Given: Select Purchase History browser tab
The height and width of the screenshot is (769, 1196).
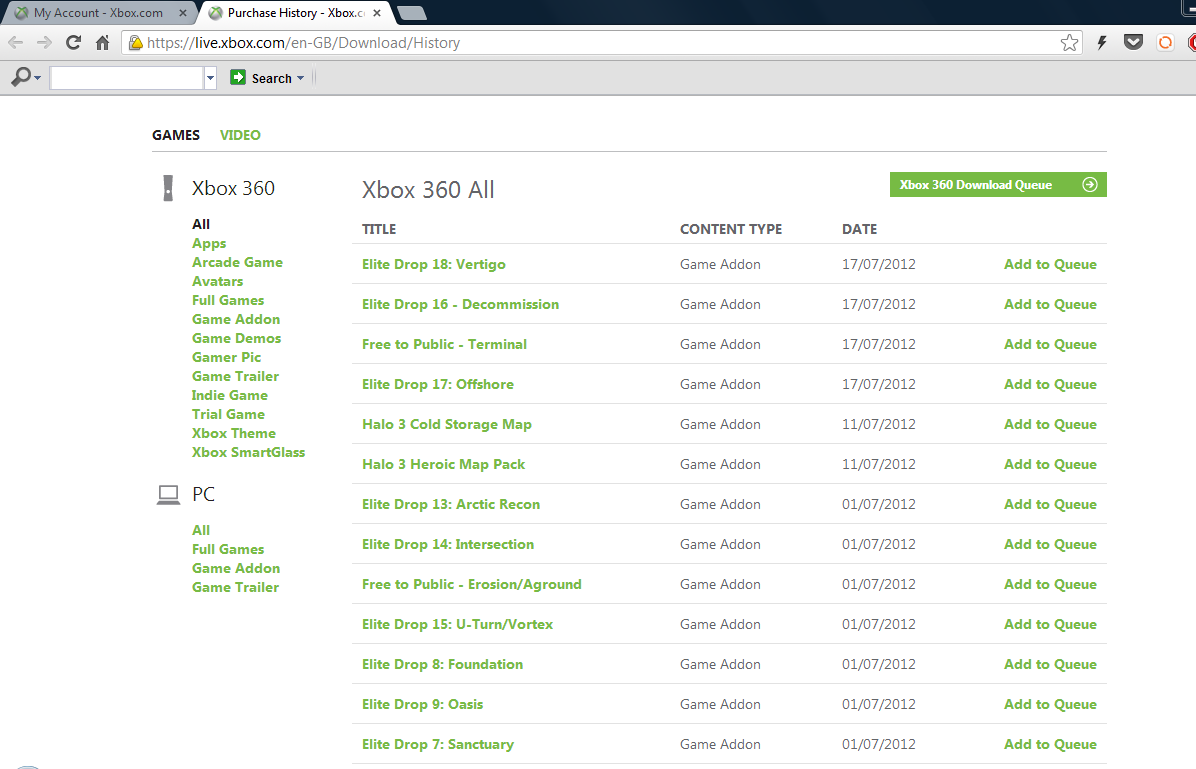Looking at the screenshot, I should tap(296, 13).
